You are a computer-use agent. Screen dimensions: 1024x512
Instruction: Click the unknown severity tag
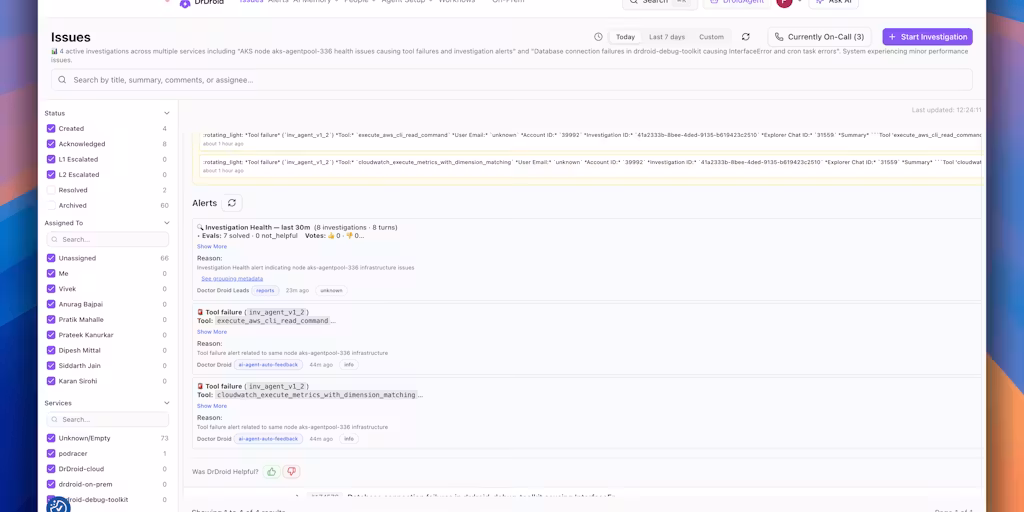[331, 290]
